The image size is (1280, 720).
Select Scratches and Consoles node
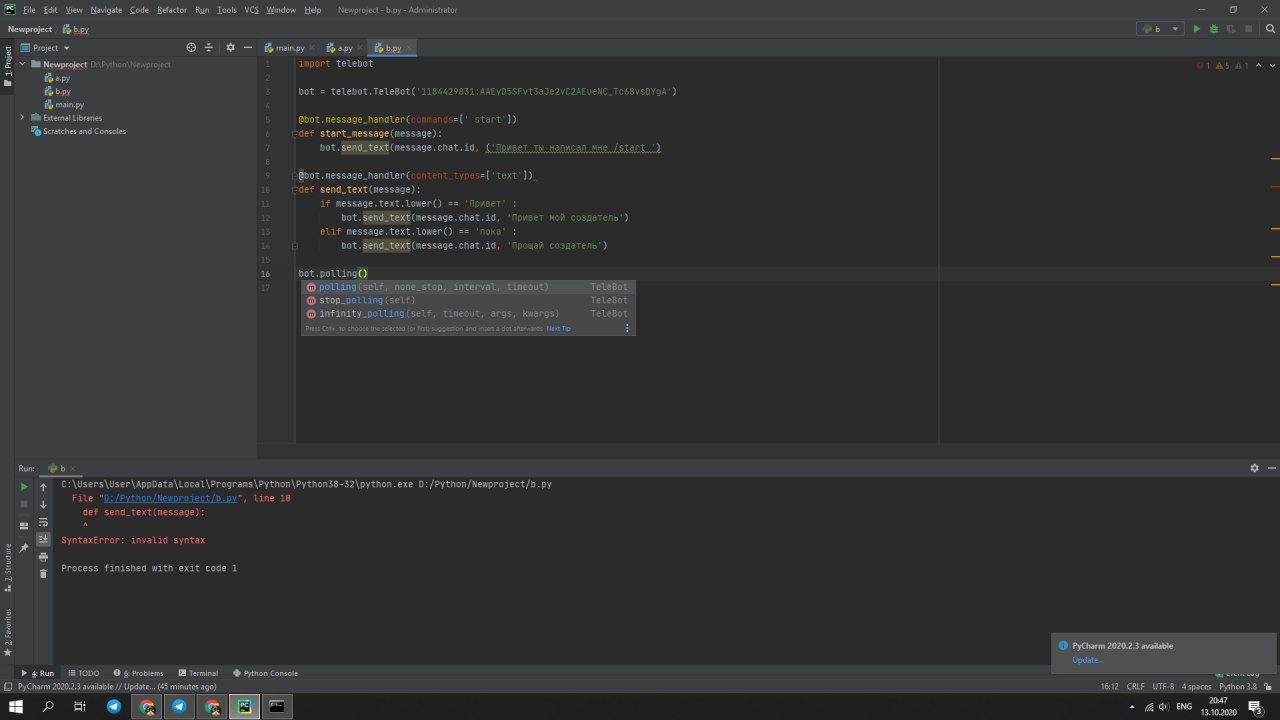(84, 131)
